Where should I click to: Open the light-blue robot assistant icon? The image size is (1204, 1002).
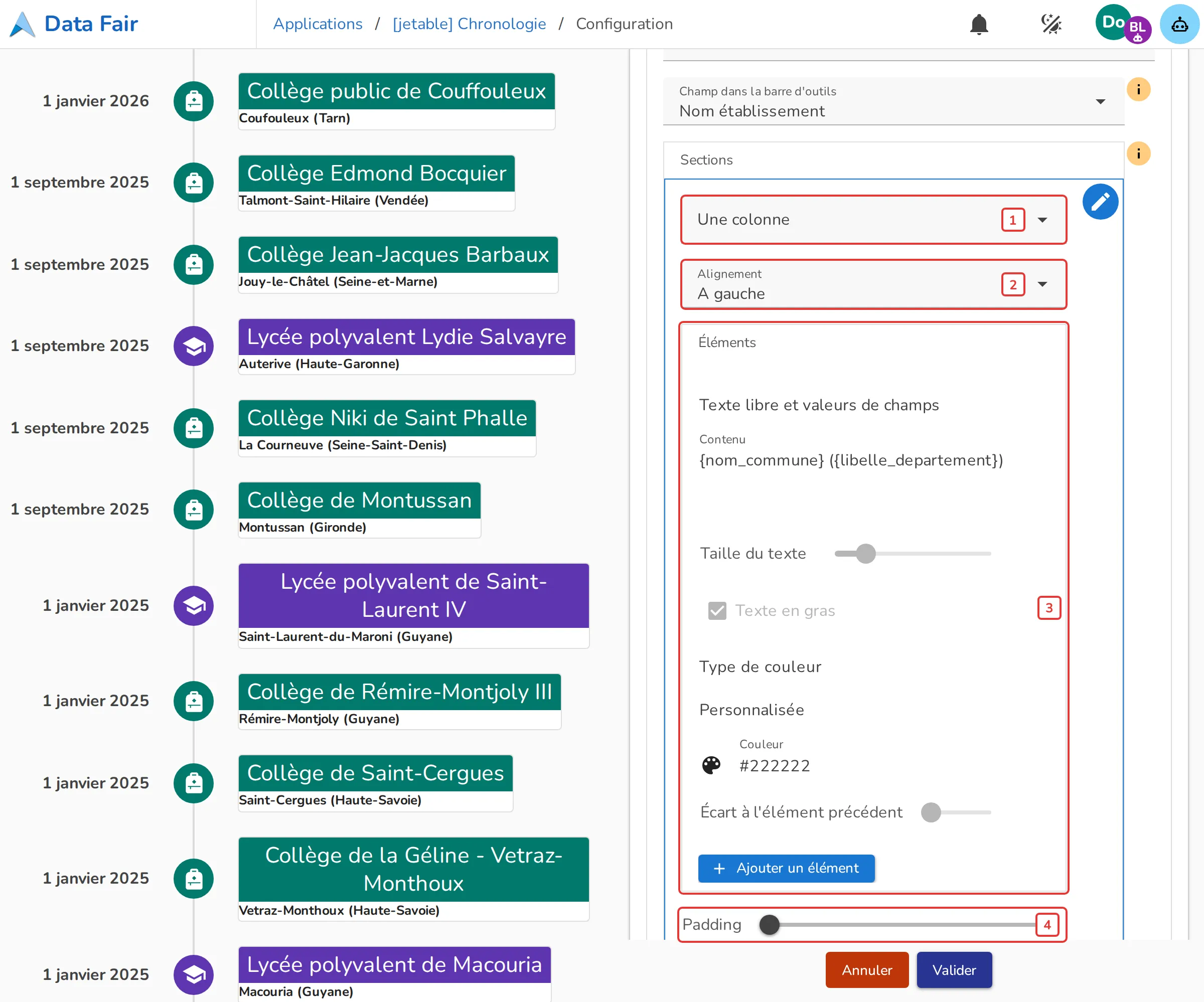(x=1179, y=24)
